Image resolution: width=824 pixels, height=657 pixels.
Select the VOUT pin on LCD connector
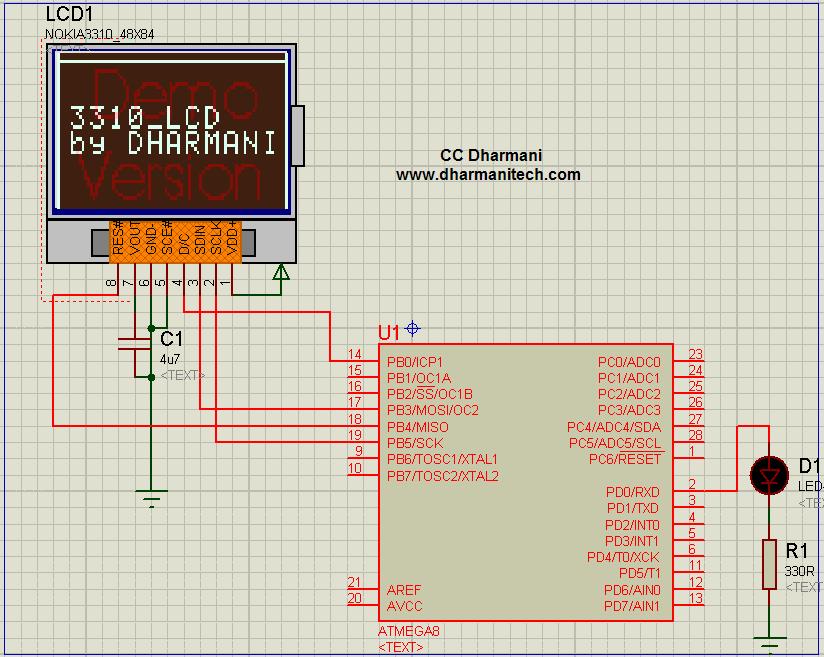(x=134, y=239)
